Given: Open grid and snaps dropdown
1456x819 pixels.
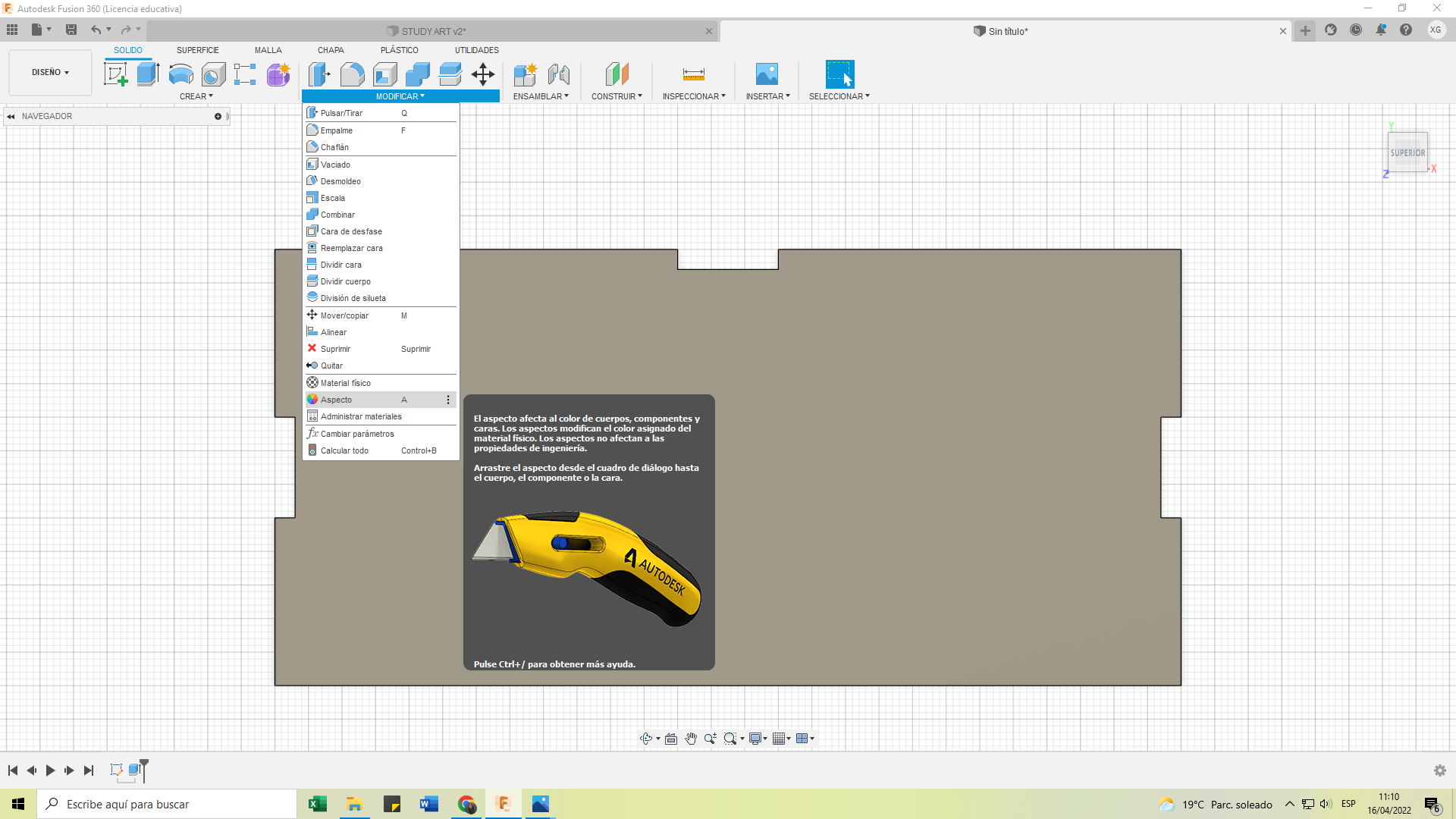Looking at the screenshot, I should 782,739.
